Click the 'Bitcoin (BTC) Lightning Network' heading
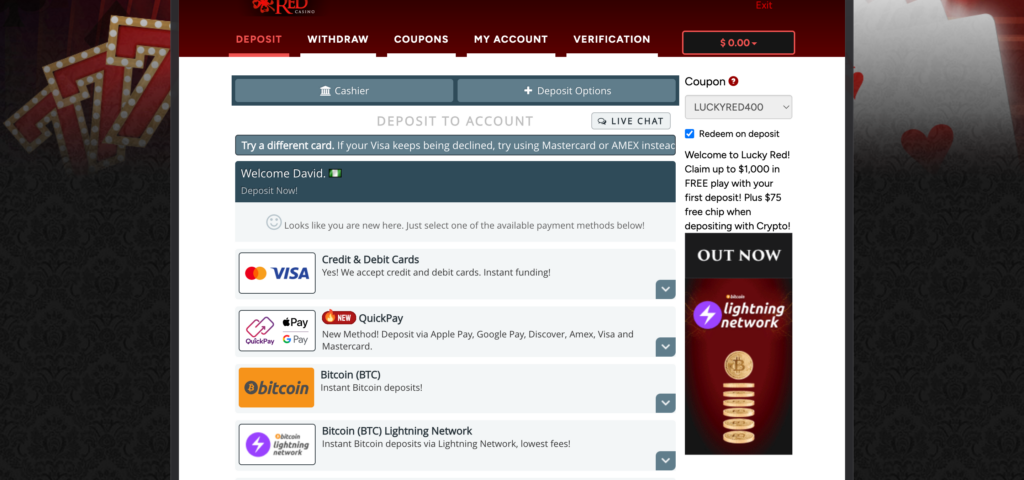 (397, 431)
